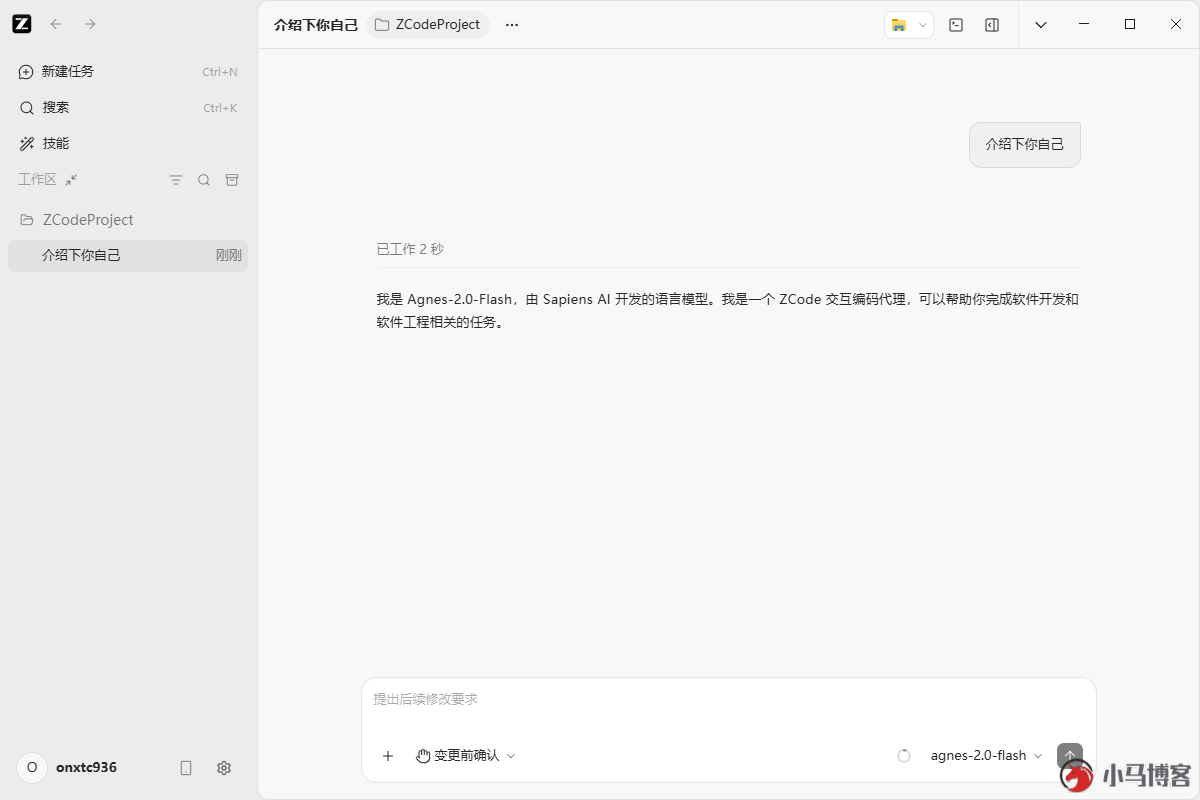Open the 变更前确认 mode dropdown
This screenshot has height=800, width=1200.
coord(466,756)
